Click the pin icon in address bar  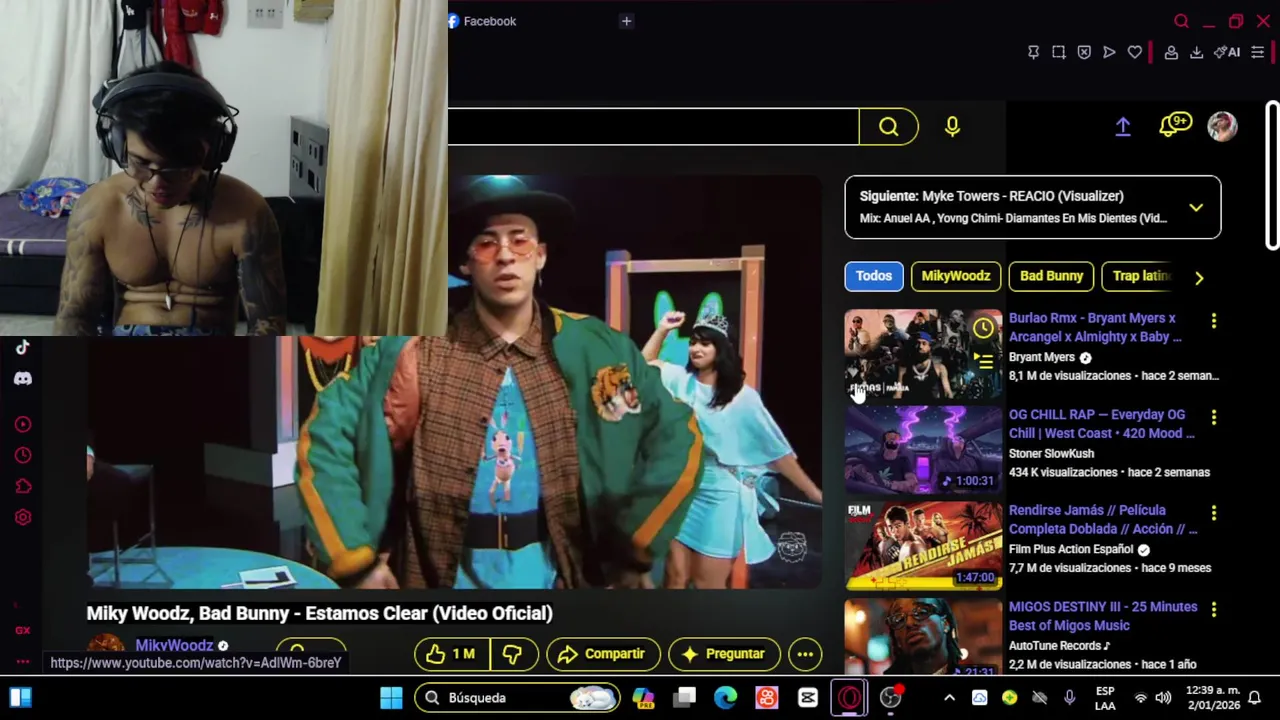1033,52
